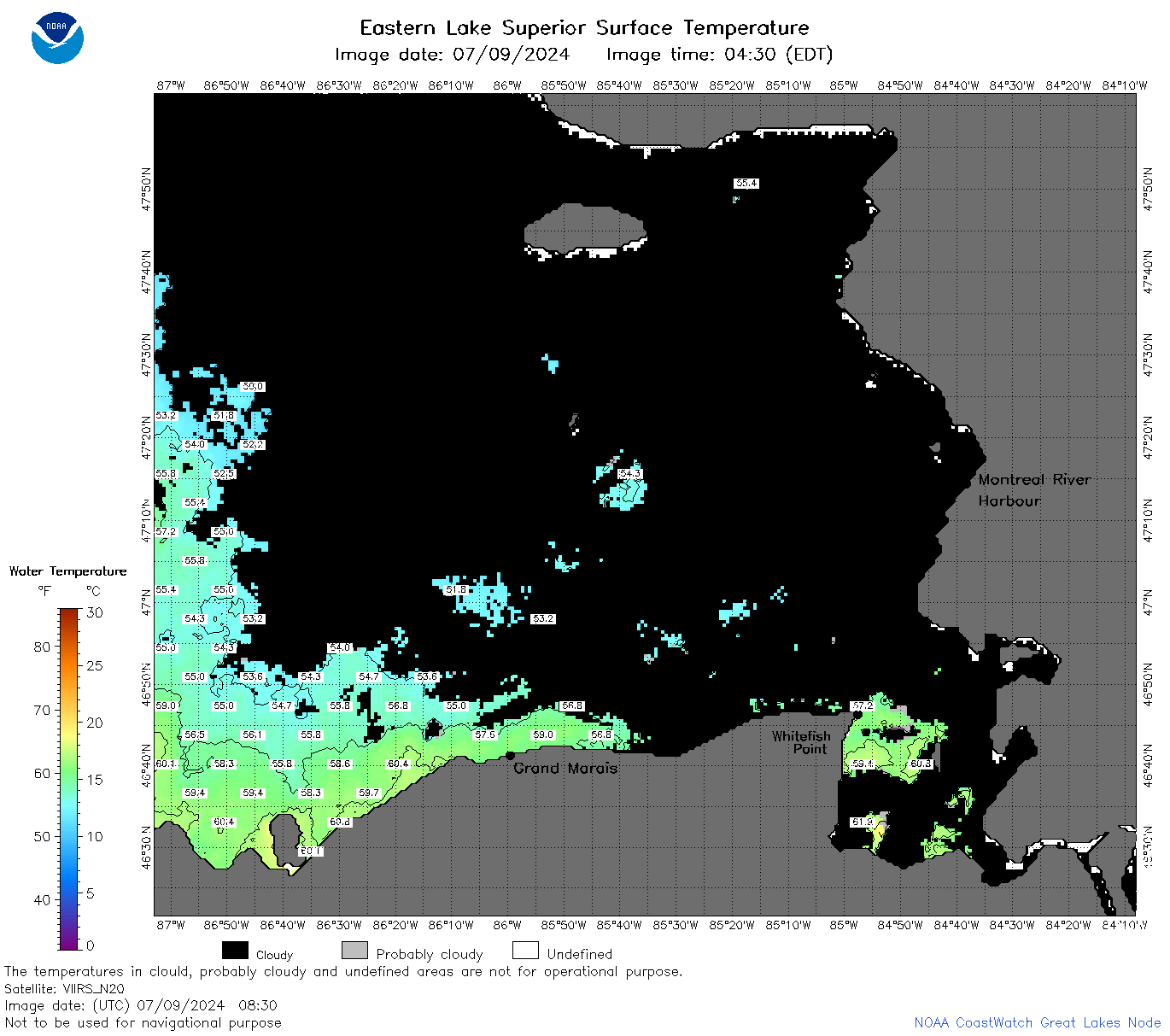Image resolution: width=1170 pixels, height=1036 pixels.
Task: Click the 59.7 temperature reading
Action: pyautogui.click(x=369, y=793)
